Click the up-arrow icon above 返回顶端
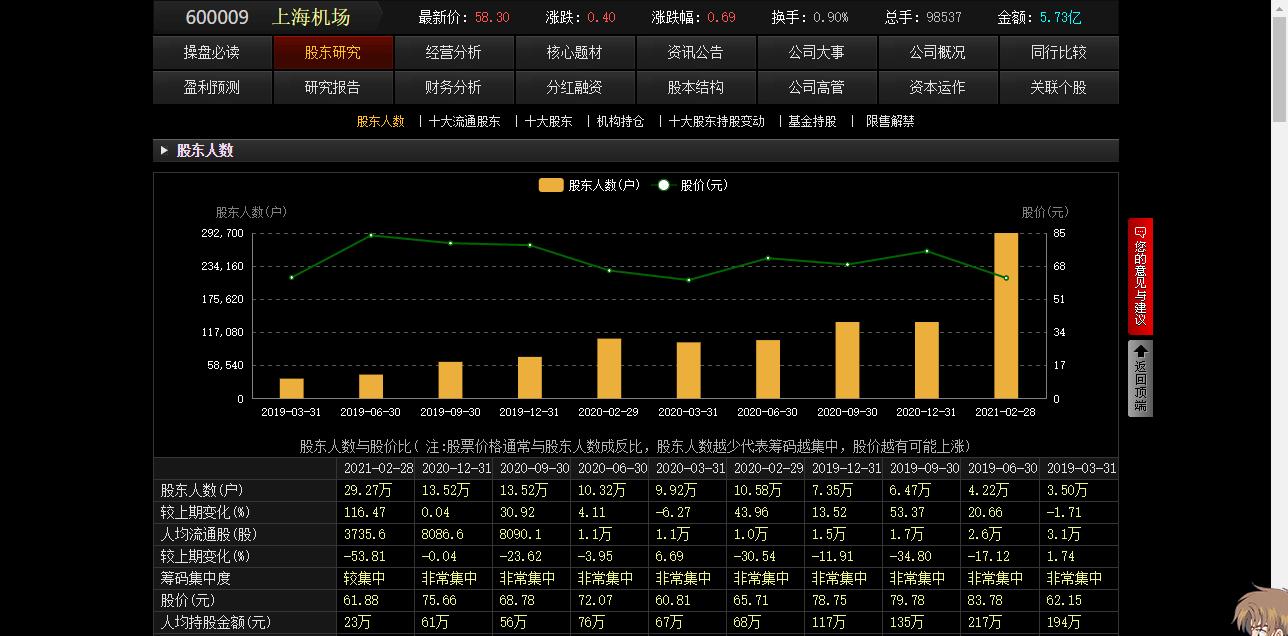The height and width of the screenshot is (636, 1288). pos(1140,351)
